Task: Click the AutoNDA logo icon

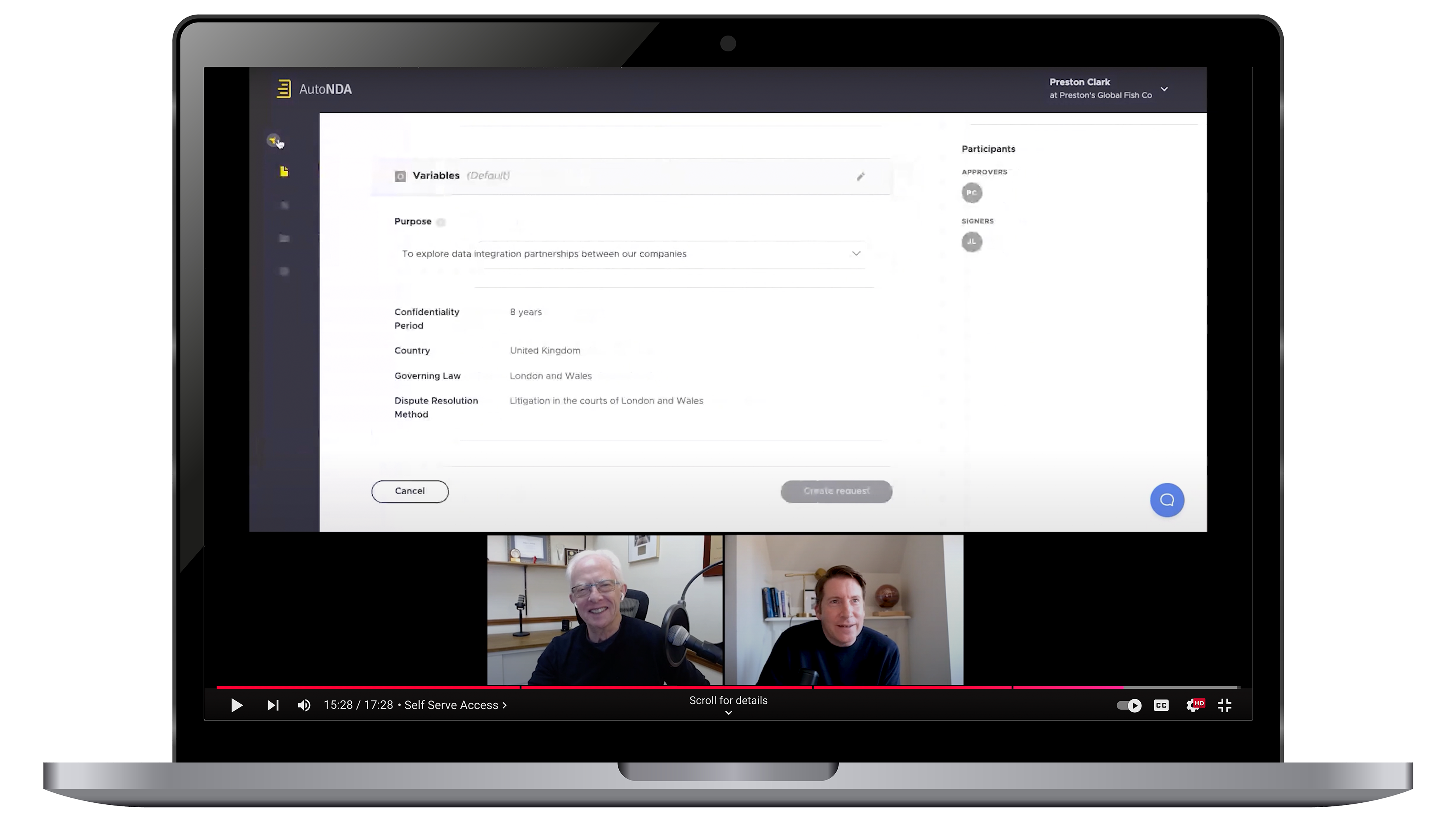Action: click(x=284, y=89)
